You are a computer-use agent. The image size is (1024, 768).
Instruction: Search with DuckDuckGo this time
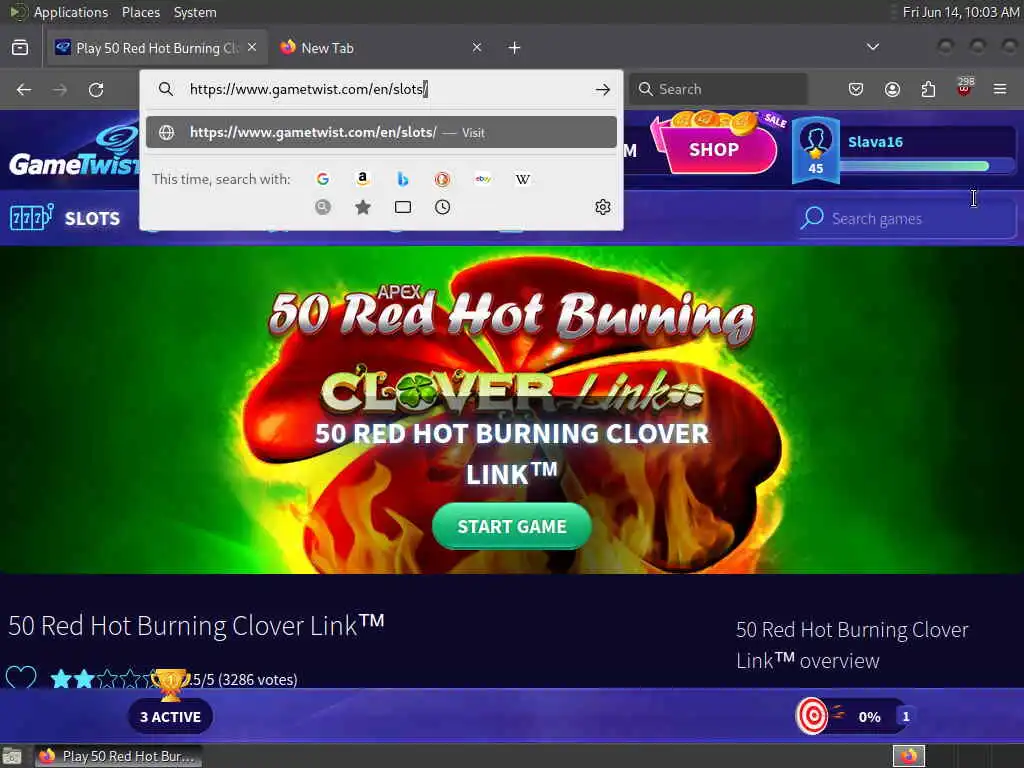[x=443, y=179]
